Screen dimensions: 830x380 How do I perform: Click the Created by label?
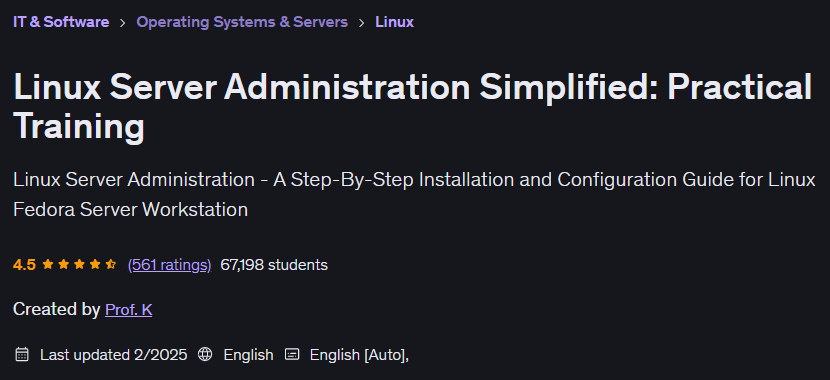57,309
